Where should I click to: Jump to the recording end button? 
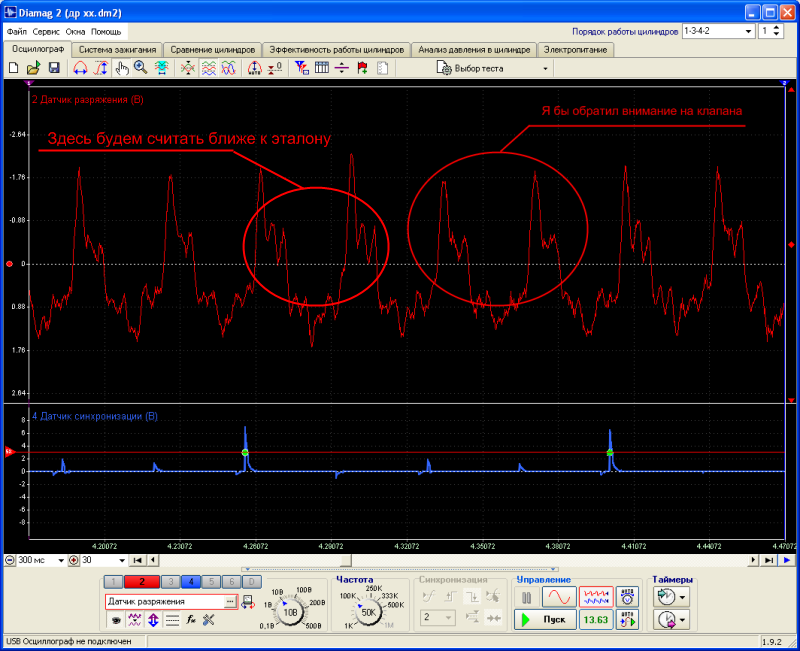point(769,560)
